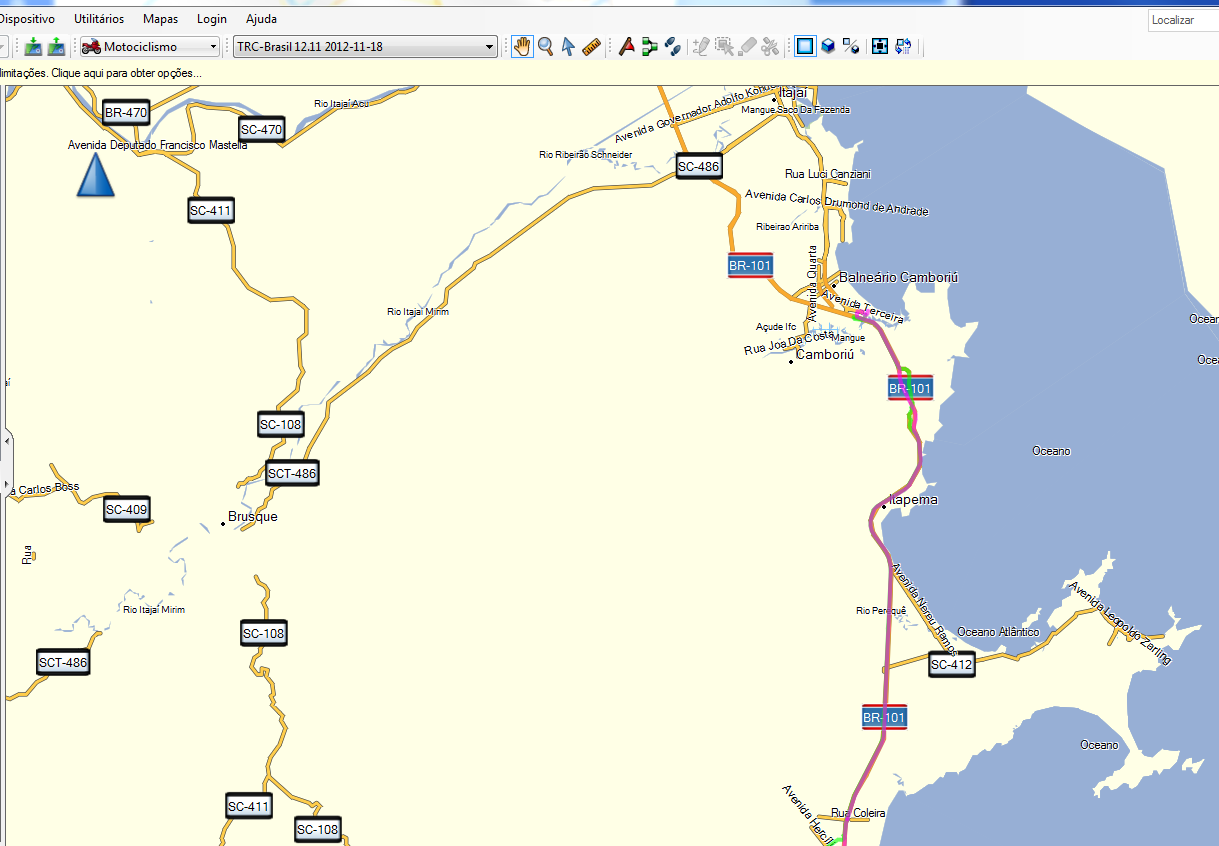Switch to the Selection arrow tool

(569, 46)
